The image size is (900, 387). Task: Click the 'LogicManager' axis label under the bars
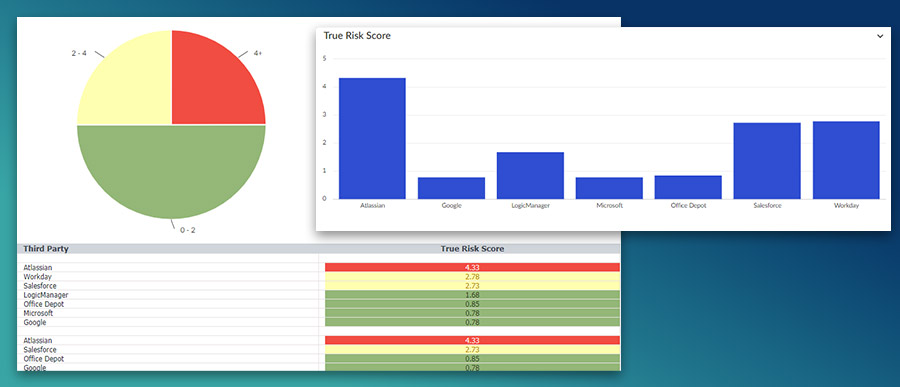click(530, 206)
